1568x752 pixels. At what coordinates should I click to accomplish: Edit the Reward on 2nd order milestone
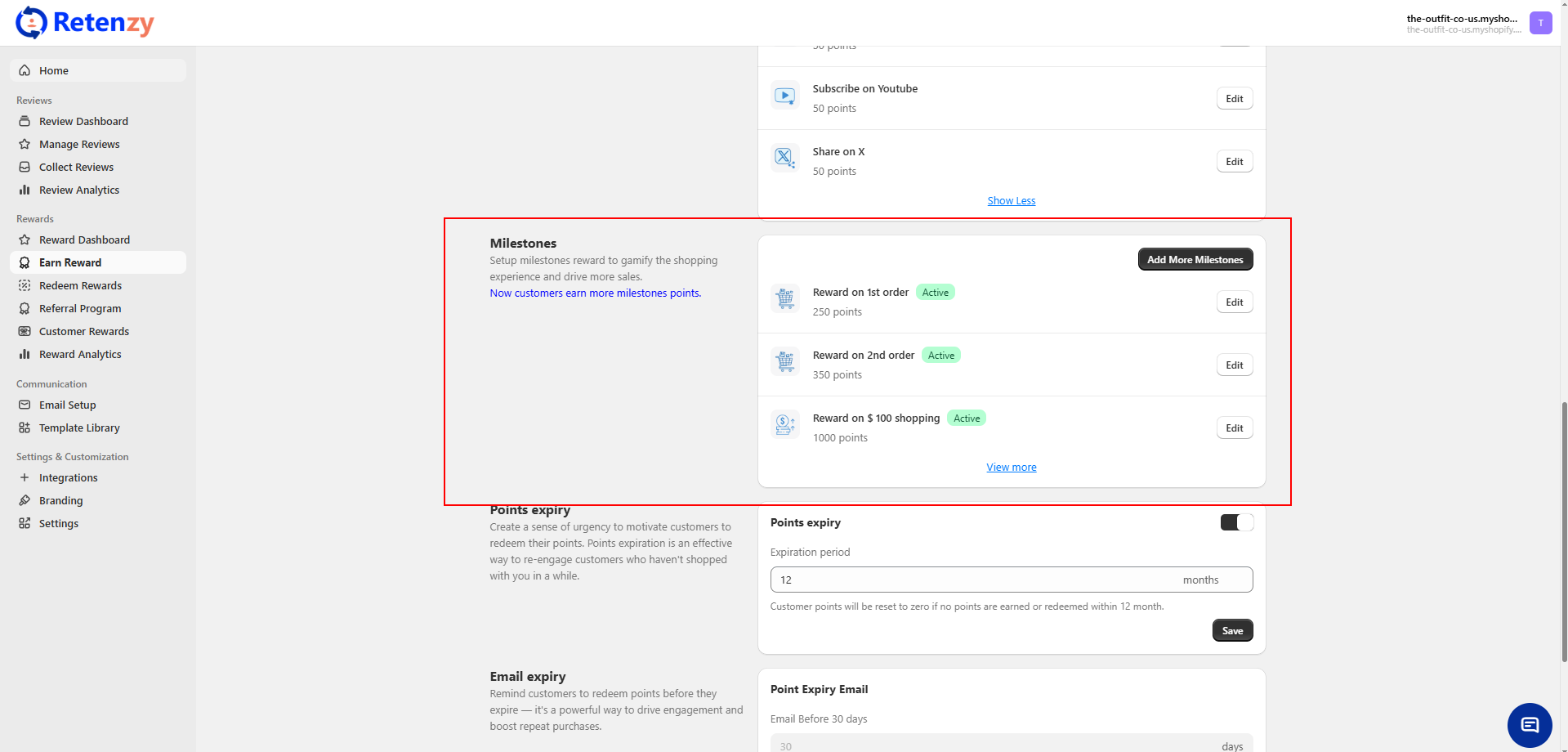[1234, 365]
